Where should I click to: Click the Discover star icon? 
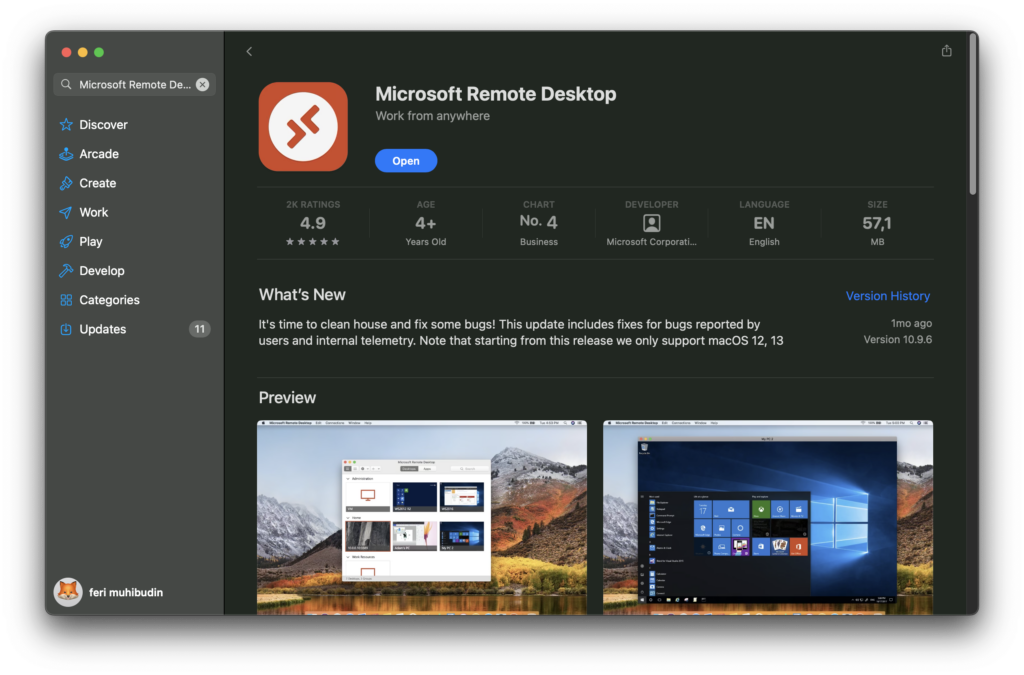pos(66,125)
